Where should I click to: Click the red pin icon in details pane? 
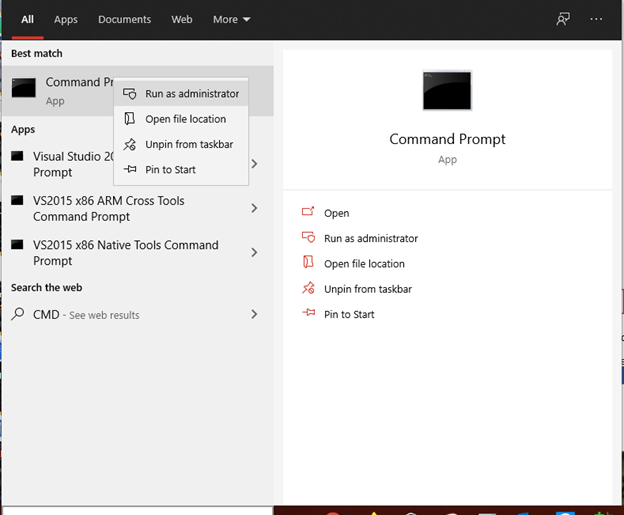pos(308,312)
